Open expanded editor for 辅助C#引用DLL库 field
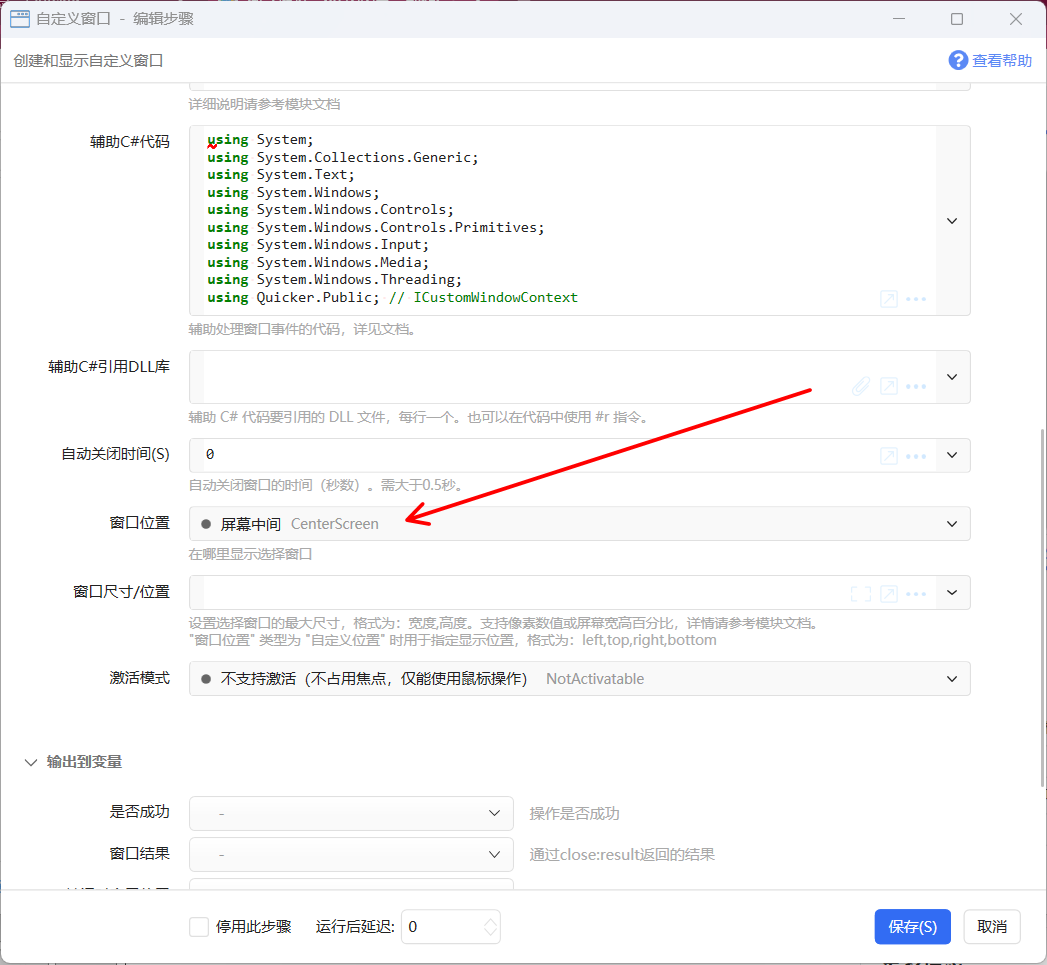Screen dimensions: 1047x965 tap(889, 386)
